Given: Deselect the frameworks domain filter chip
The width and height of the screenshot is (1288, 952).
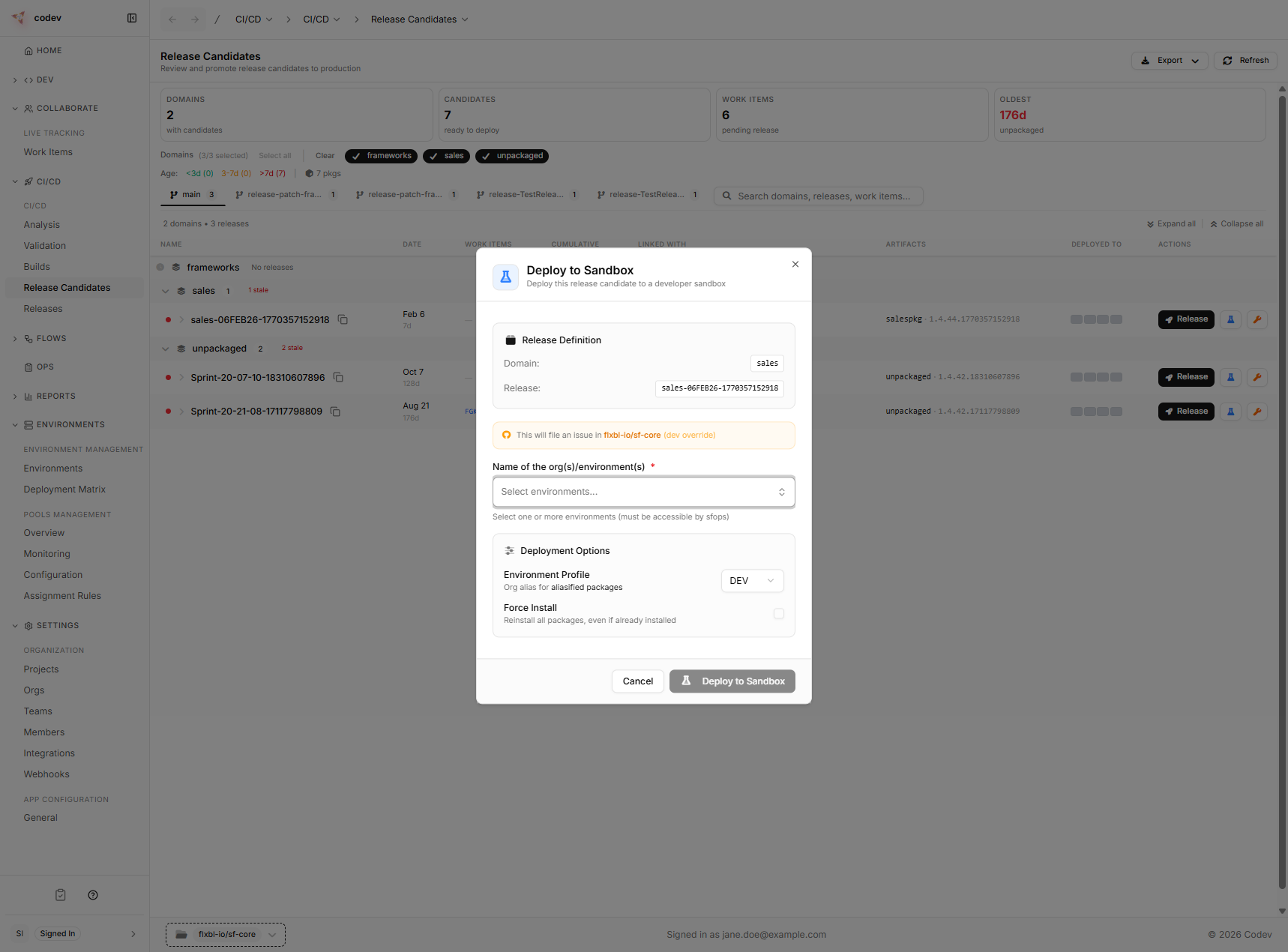Looking at the screenshot, I should pos(382,156).
